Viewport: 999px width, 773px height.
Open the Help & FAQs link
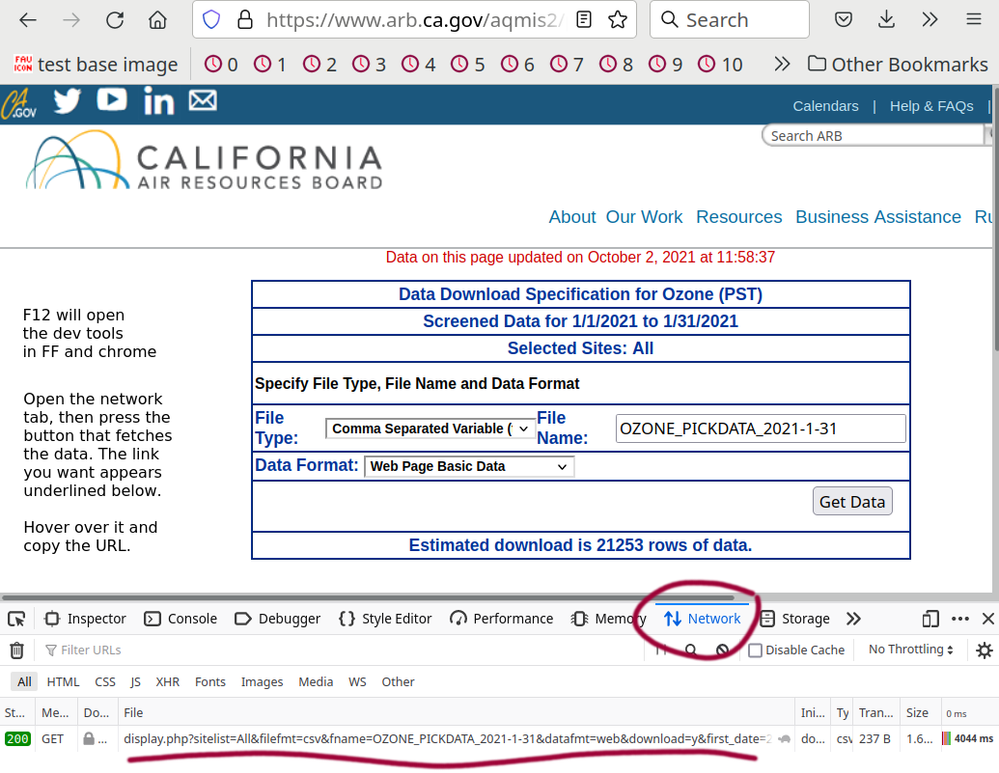pyautogui.click(x=931, y=106)
